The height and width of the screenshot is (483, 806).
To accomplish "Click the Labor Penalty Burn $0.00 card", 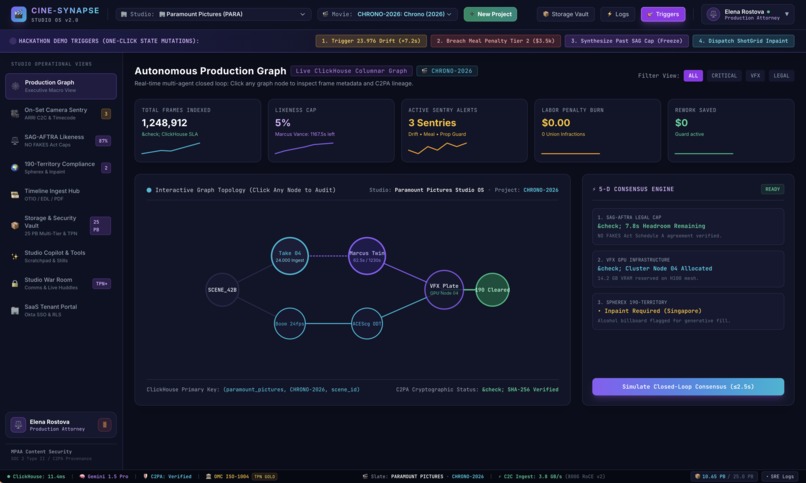I will tap(598, 131).
